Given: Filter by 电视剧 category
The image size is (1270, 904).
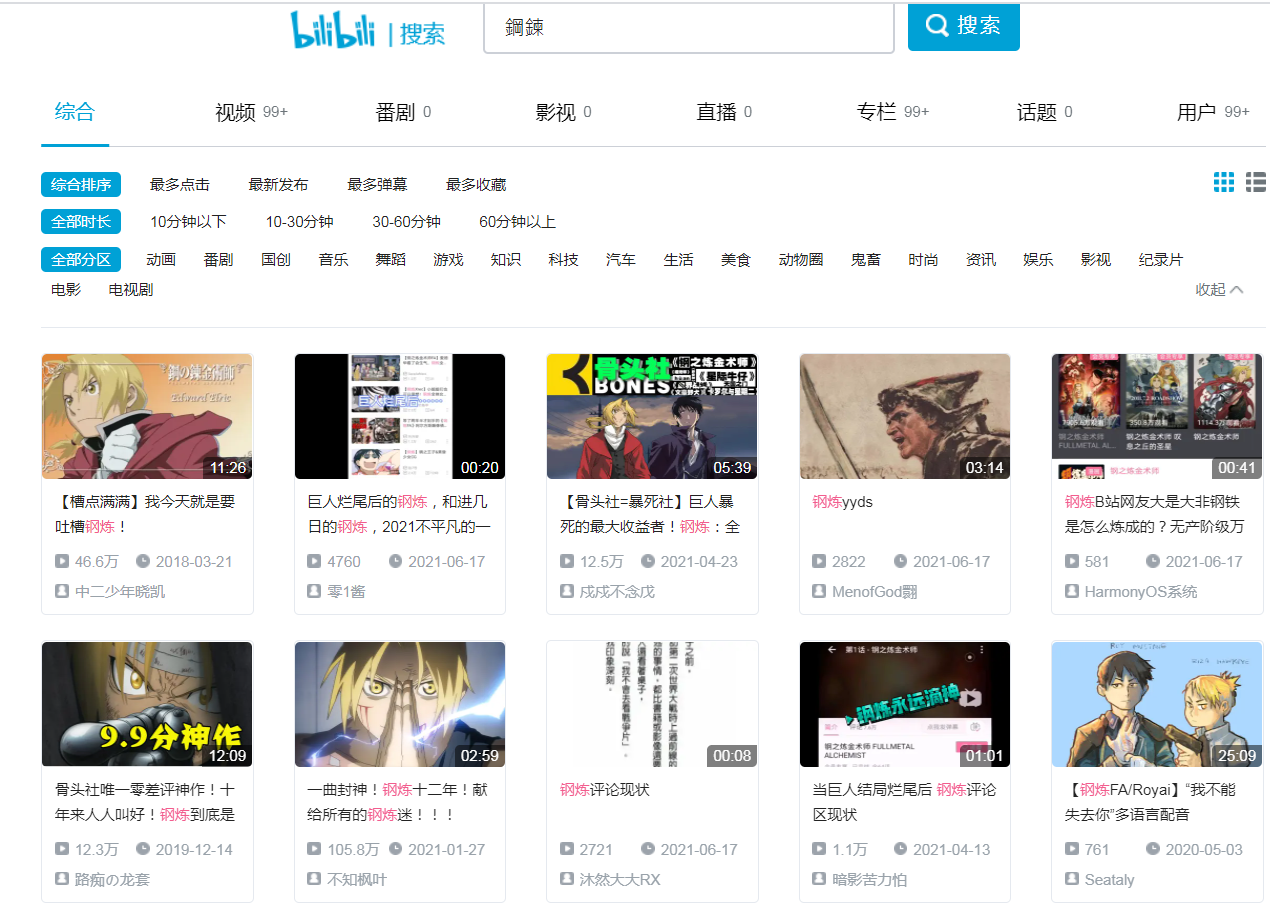Looking at the screenshot, I should (131, 290).
